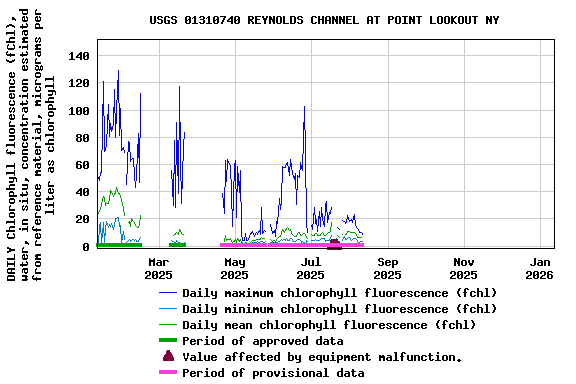Click the Value affected by equipment malfunction legend text

(322, 357)
